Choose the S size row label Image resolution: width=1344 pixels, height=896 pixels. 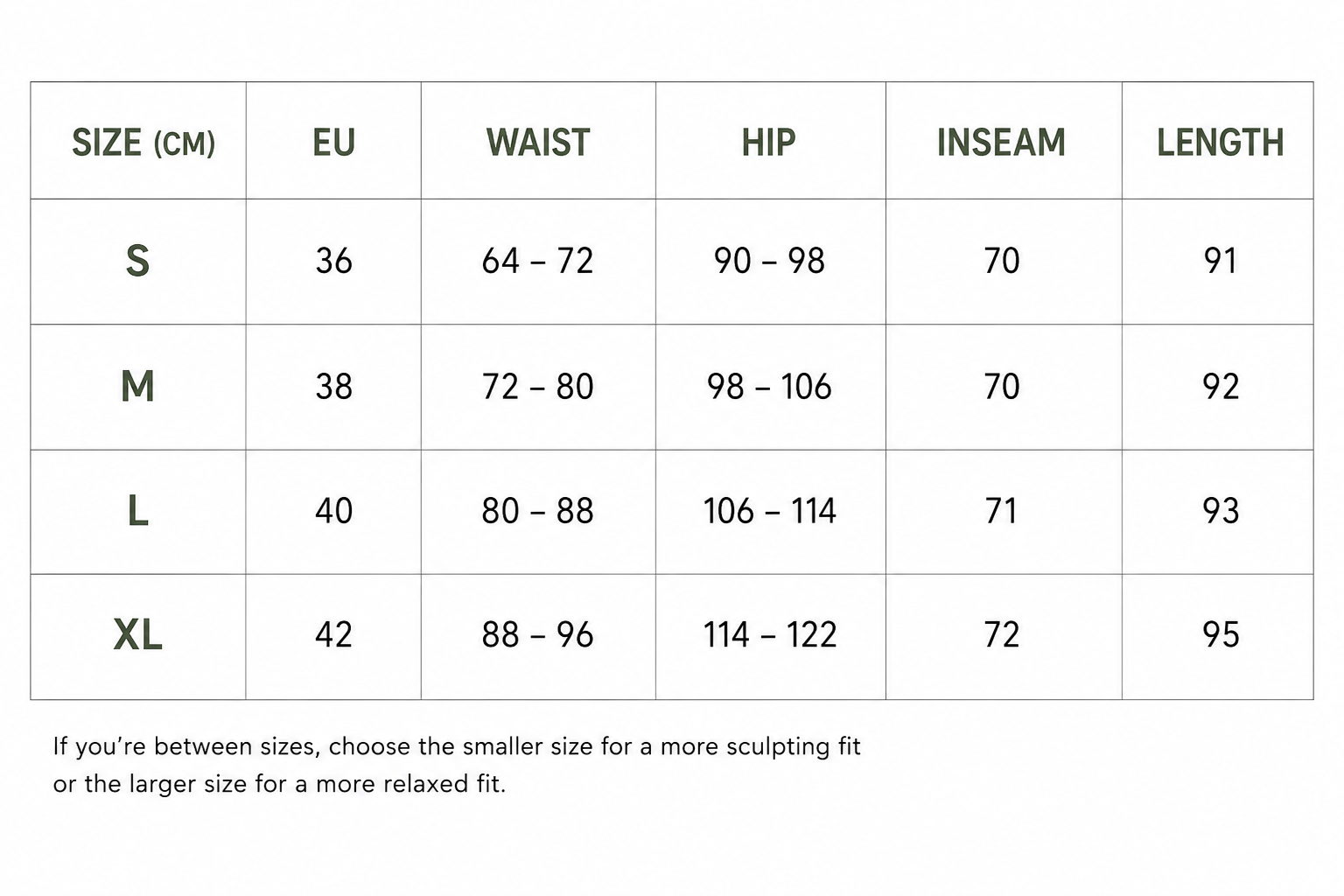[x=137, y=261]
